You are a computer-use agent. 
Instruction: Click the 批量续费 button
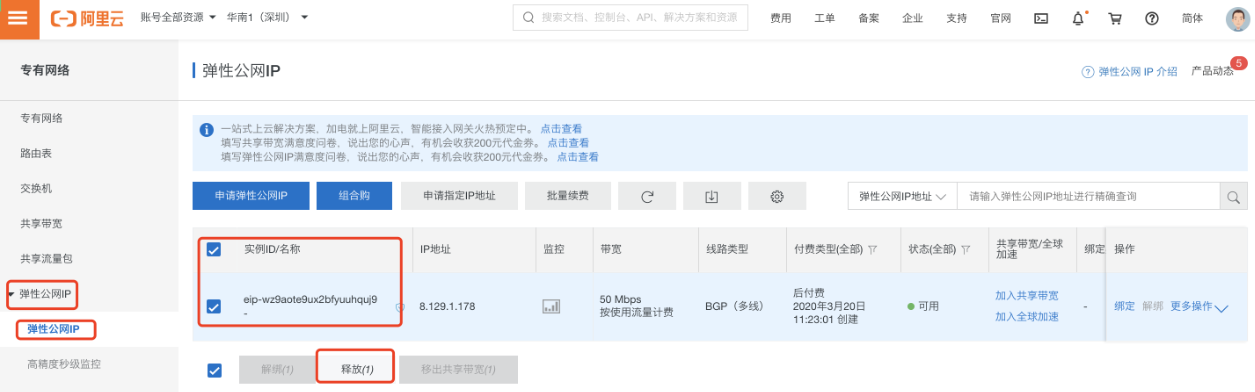coord(567,197)
